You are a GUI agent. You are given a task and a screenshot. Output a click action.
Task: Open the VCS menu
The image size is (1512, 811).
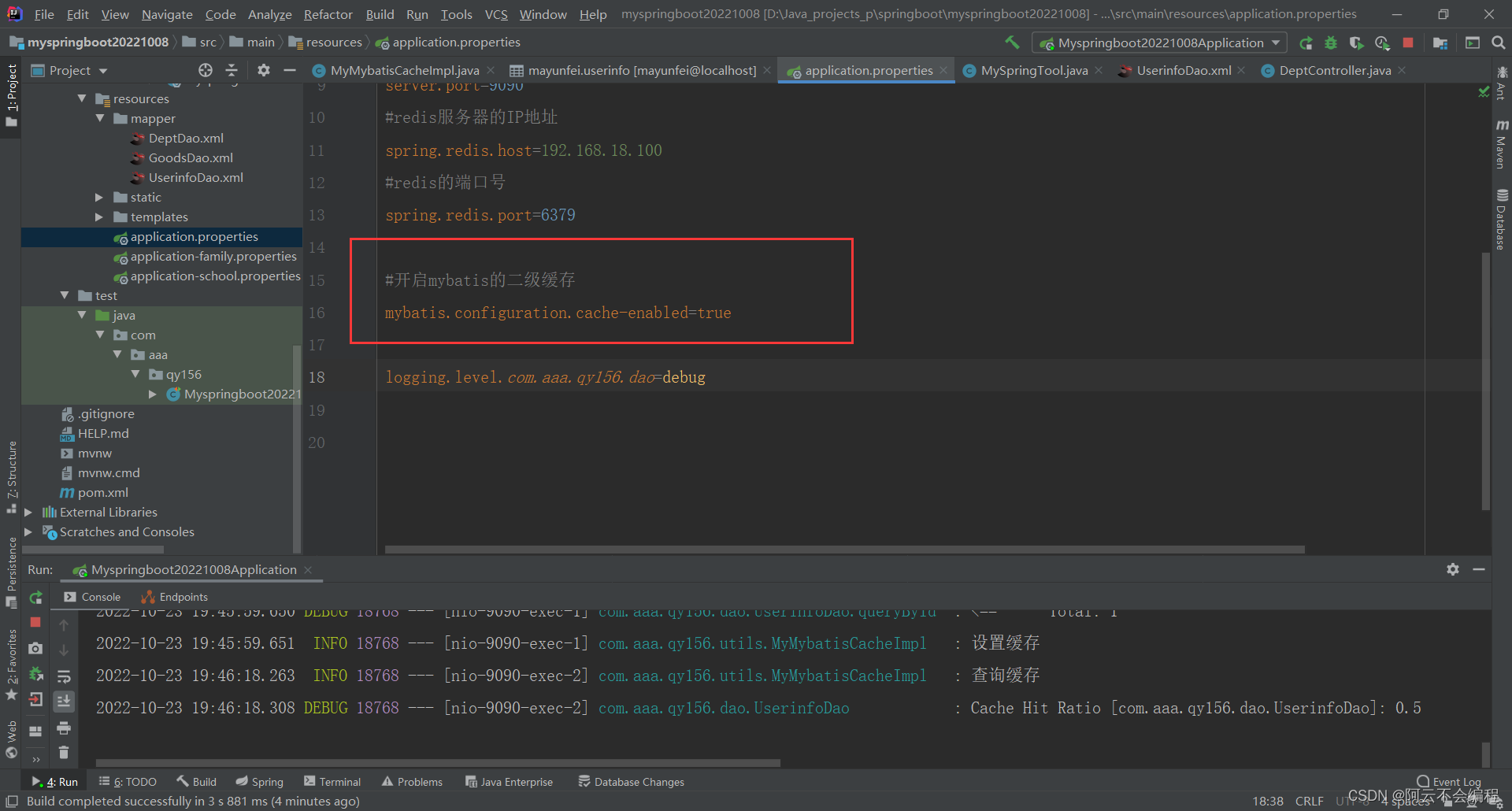tap(496, 14)
